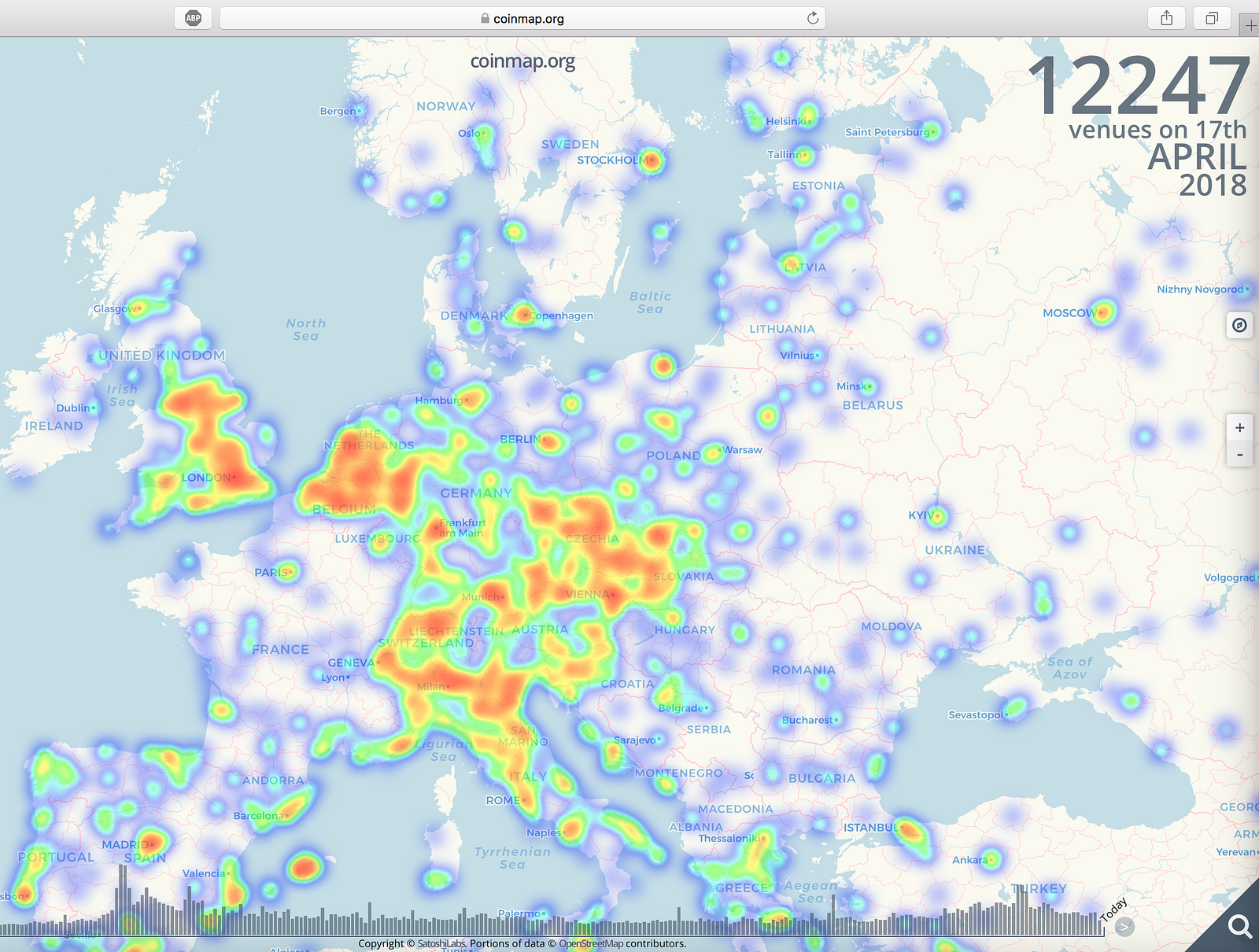Image resolution: width=1259 pixels, height=952 pixels.
Task: Zoom out the map with minus
Action: click(x=1239, y=454)
